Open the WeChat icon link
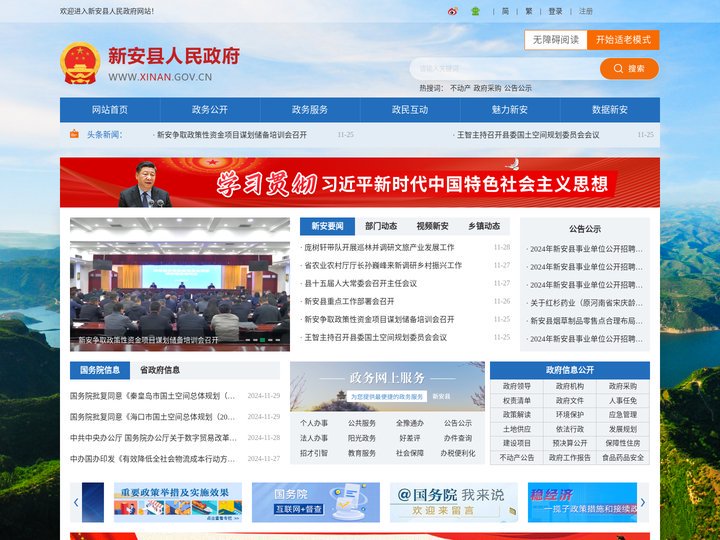The width and height of the screenshot is (720, 540). (x=475, y=11)
